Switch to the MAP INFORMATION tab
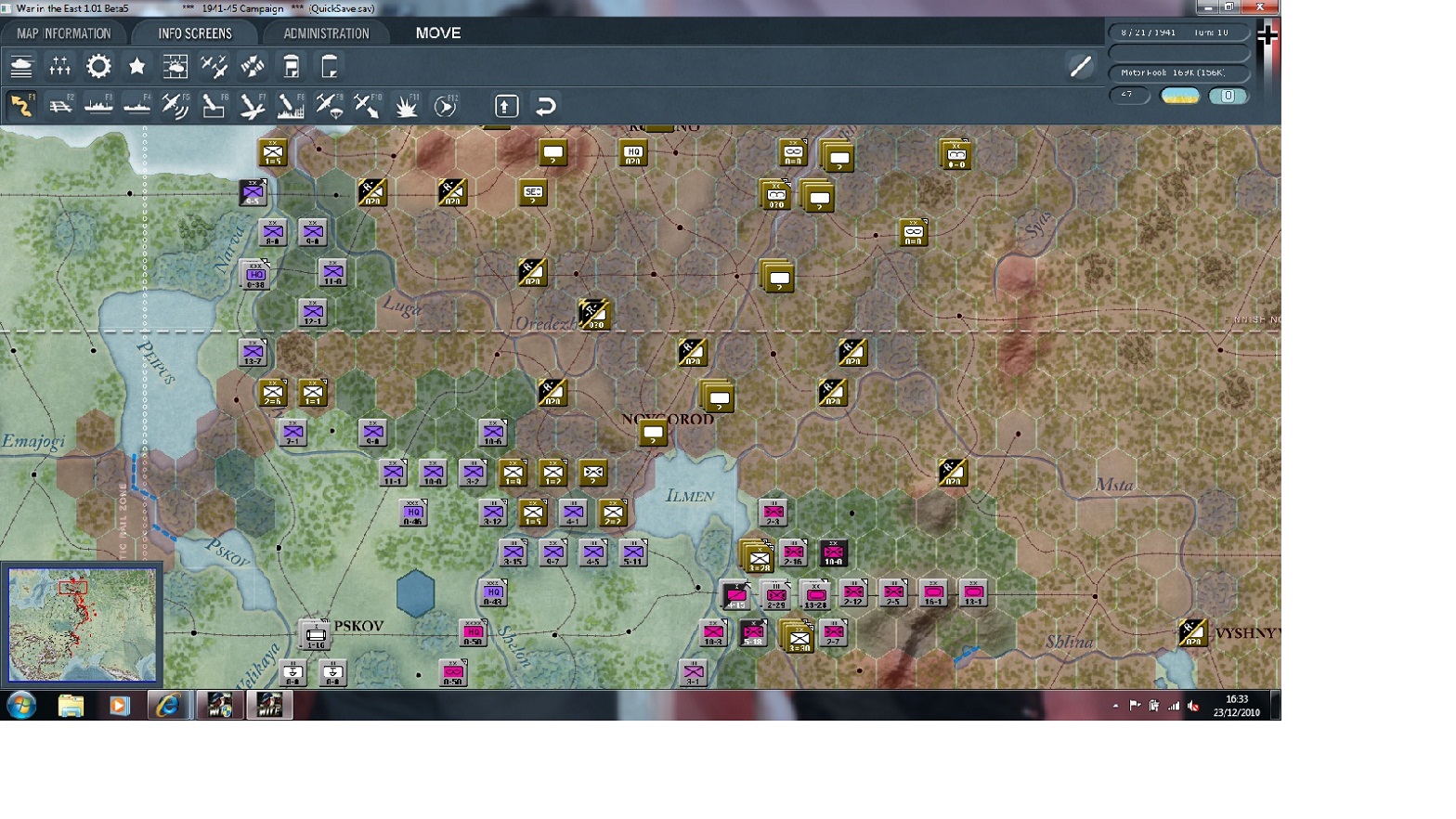Viewport: 1456px width, 819px height. (63, 33)
